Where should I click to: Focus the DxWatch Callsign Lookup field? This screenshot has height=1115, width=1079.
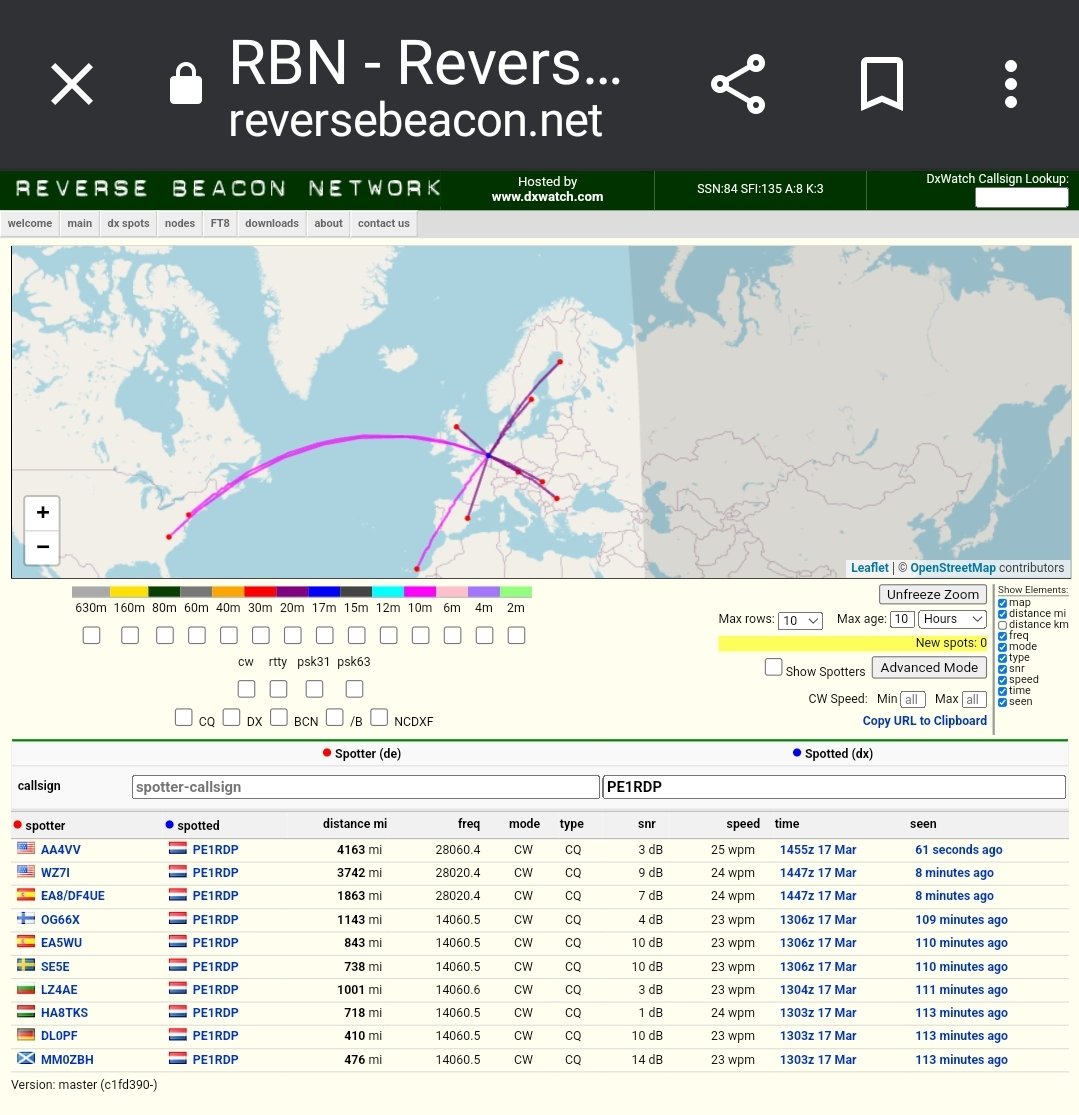tap(1021, 198)
